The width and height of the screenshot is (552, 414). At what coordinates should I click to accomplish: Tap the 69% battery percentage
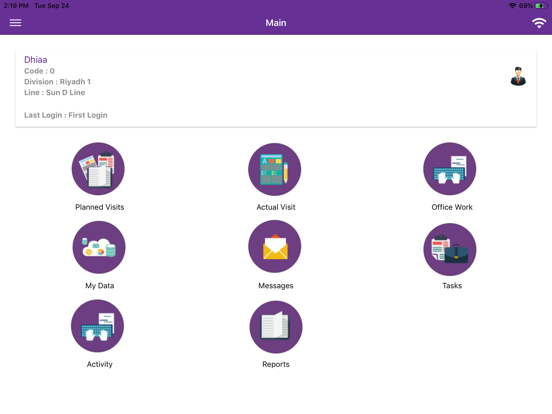[526, 6]
